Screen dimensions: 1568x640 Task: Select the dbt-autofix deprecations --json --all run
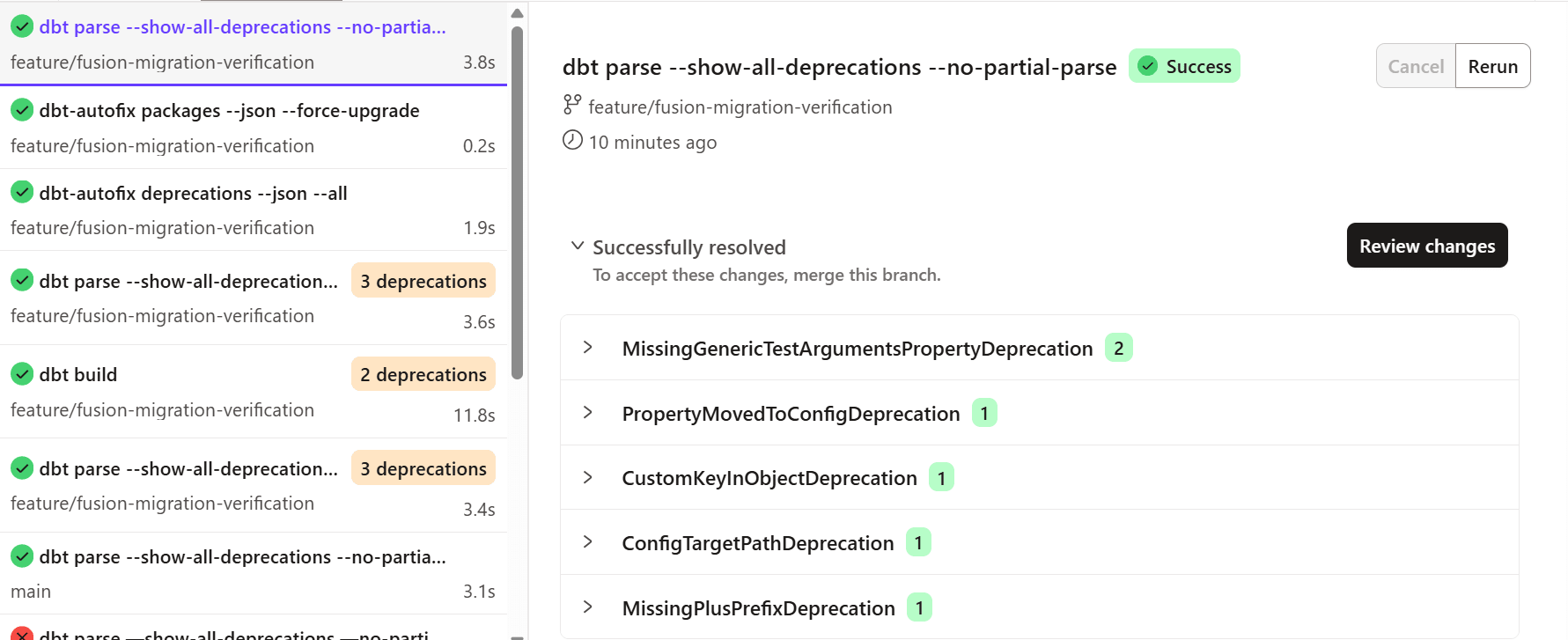254,210
